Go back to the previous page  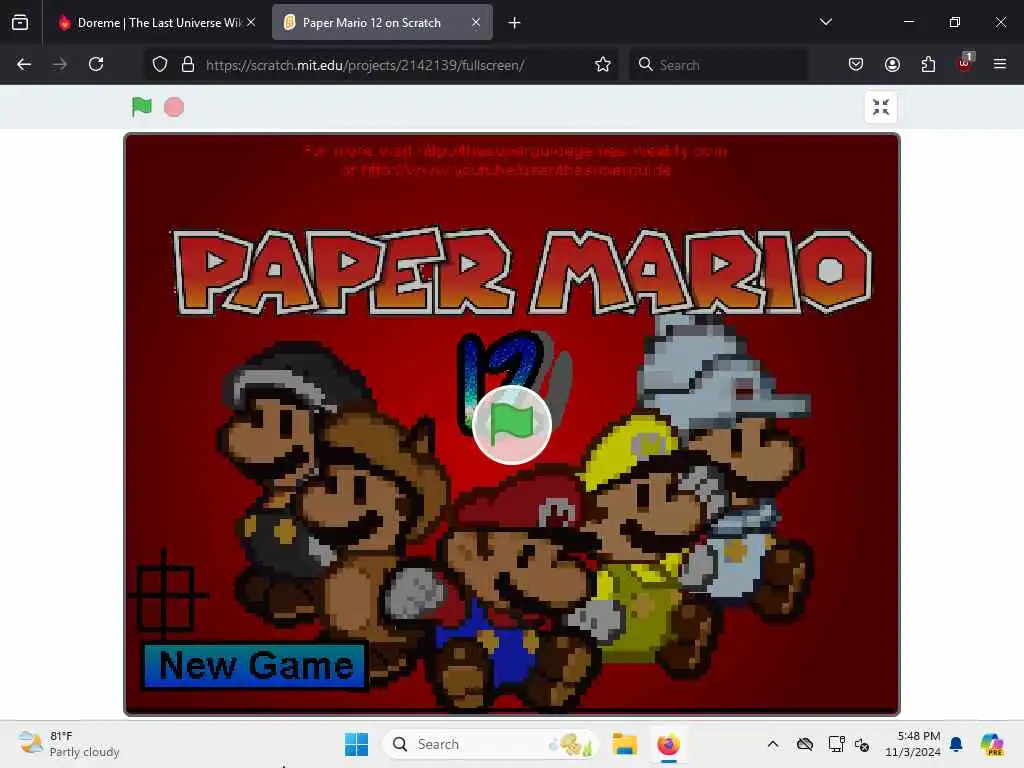pyautogui.click(x=24, y=64)
